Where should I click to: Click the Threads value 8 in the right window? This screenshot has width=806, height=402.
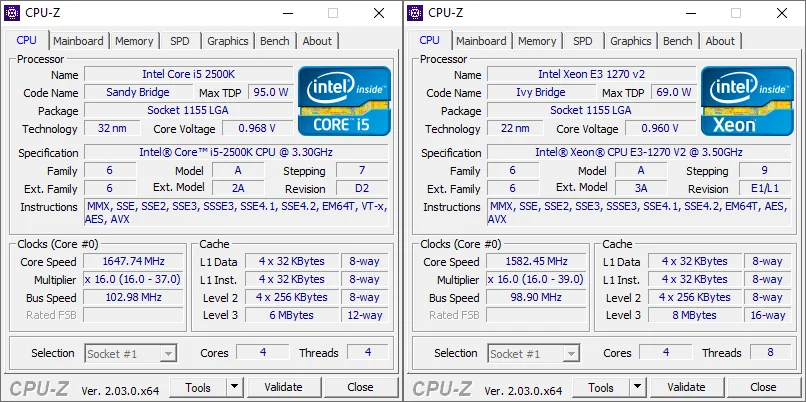[x=771, y=353]
